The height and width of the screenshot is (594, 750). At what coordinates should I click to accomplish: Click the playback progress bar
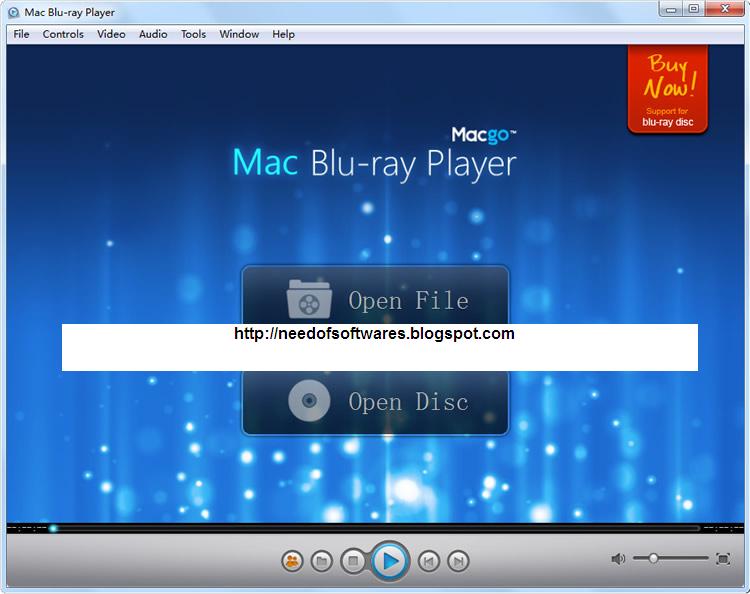[x=375, y=528]
